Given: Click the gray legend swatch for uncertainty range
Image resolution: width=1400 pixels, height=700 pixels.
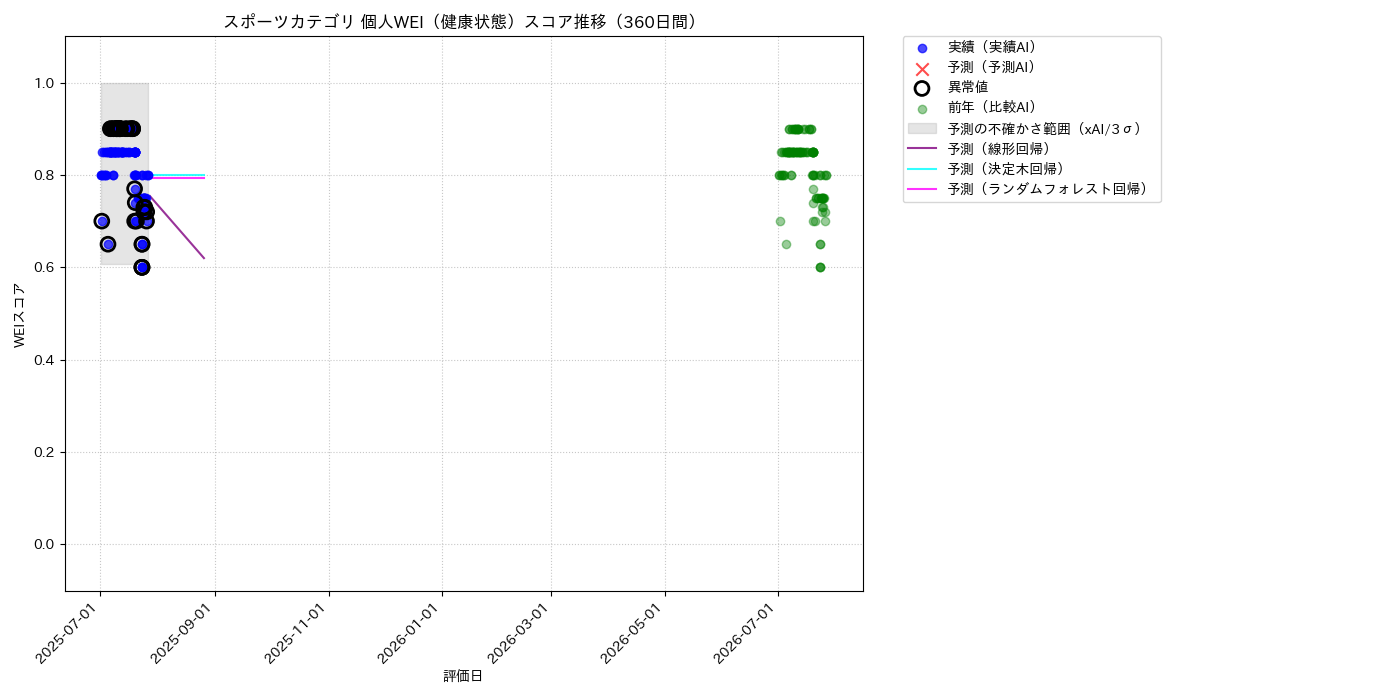Looking at the screenshot, I should 922,128.
